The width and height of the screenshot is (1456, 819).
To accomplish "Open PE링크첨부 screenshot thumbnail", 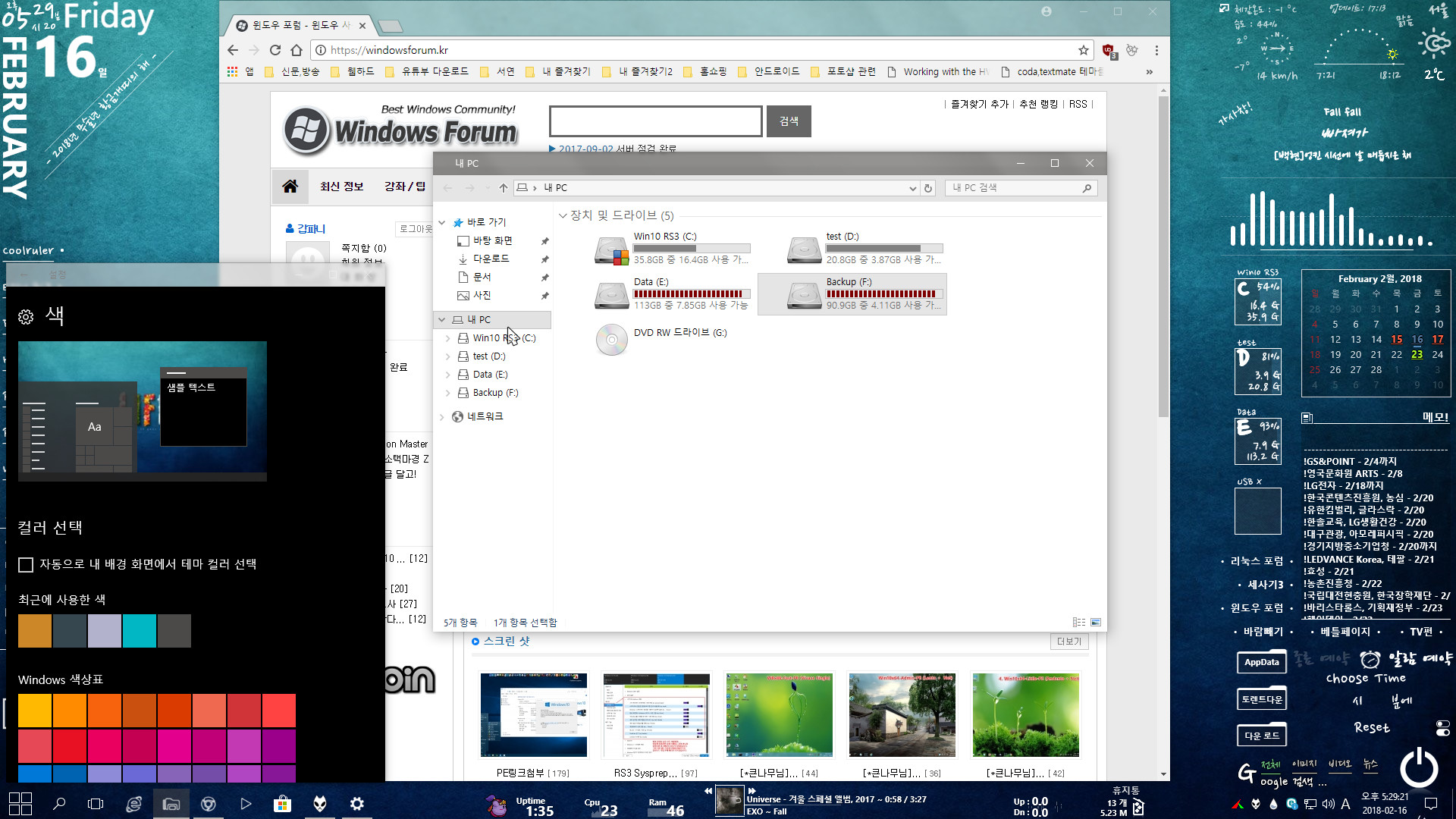I will [534, 714].
